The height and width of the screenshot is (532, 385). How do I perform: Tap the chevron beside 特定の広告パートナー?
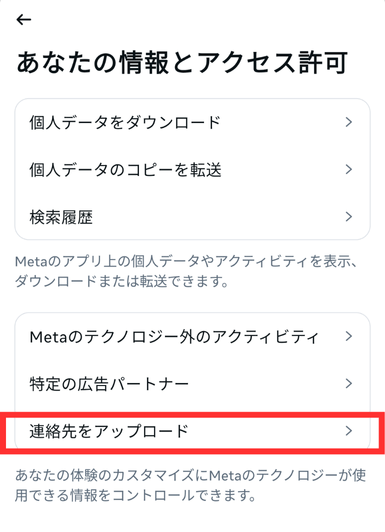pos(348,383)
